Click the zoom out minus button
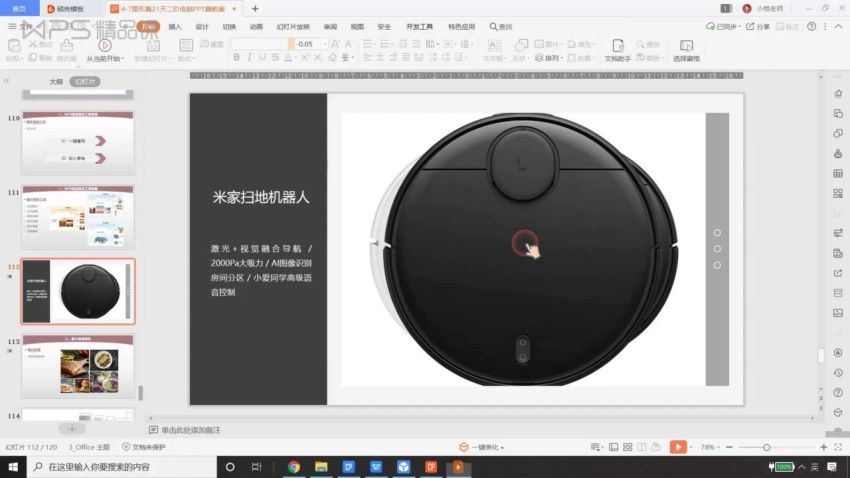 click(x=729, y=447)
